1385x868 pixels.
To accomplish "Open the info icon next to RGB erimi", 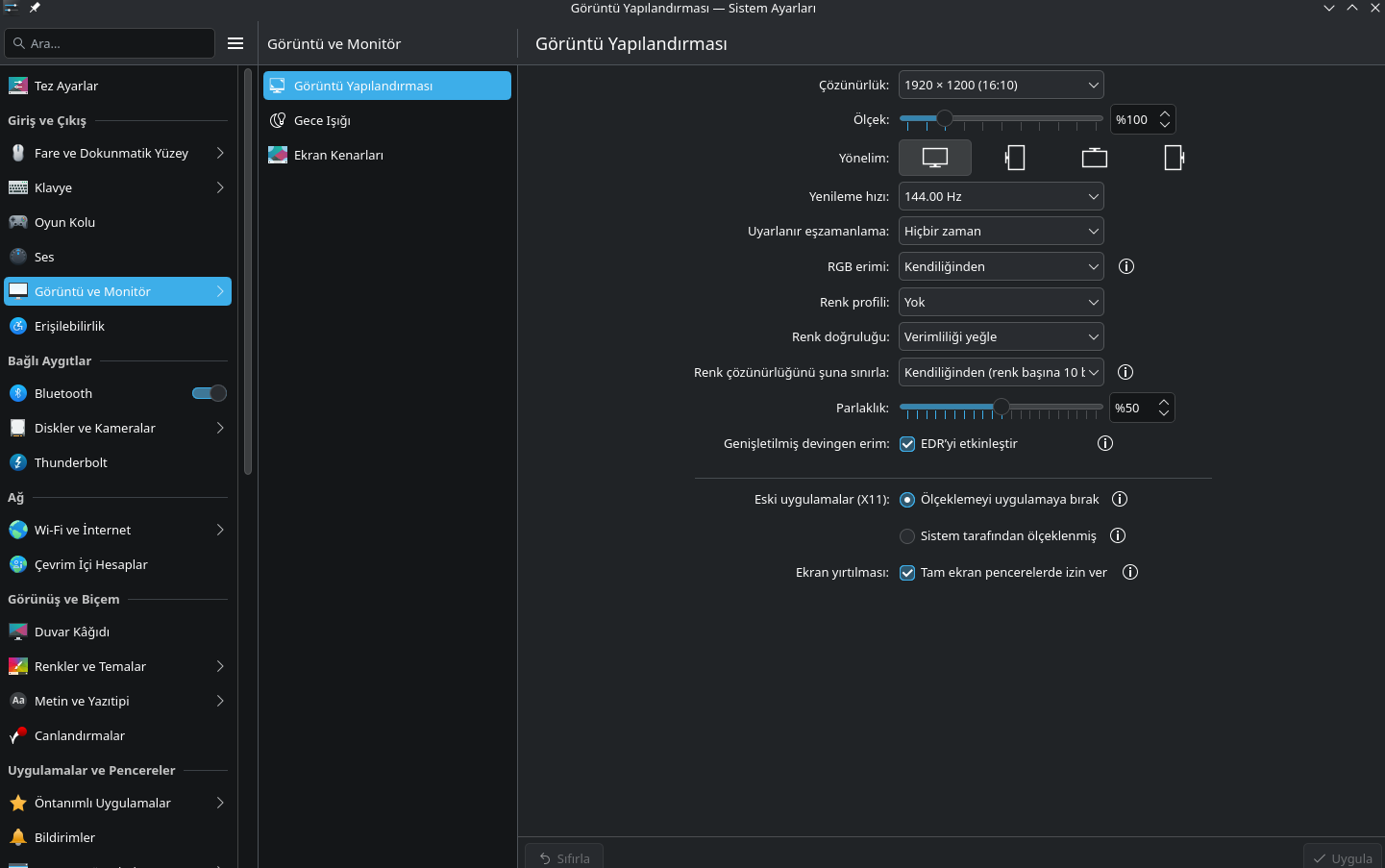I will point(1126,266).
